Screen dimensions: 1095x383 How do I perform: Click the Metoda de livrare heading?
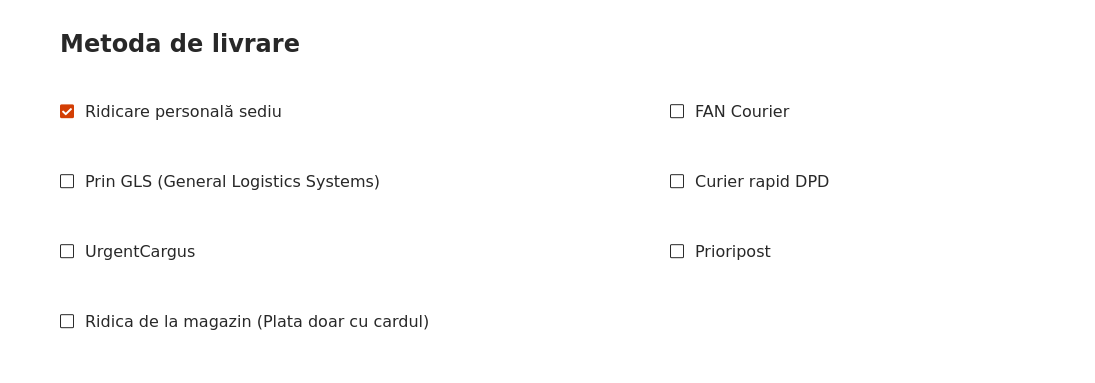(x=179, y=44)
